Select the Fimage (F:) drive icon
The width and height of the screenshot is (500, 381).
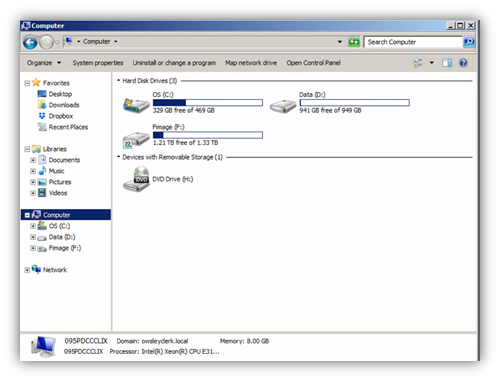(x=136, y=139)
